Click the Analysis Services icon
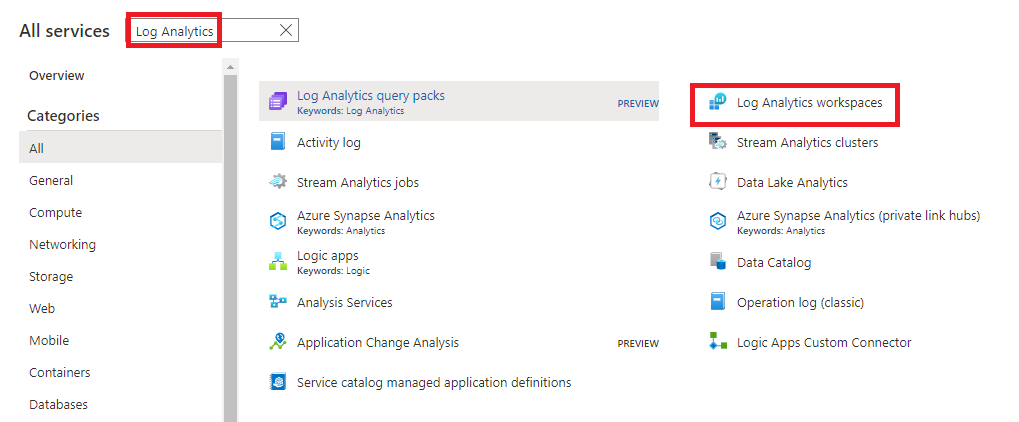 click(x=277, y=302)
